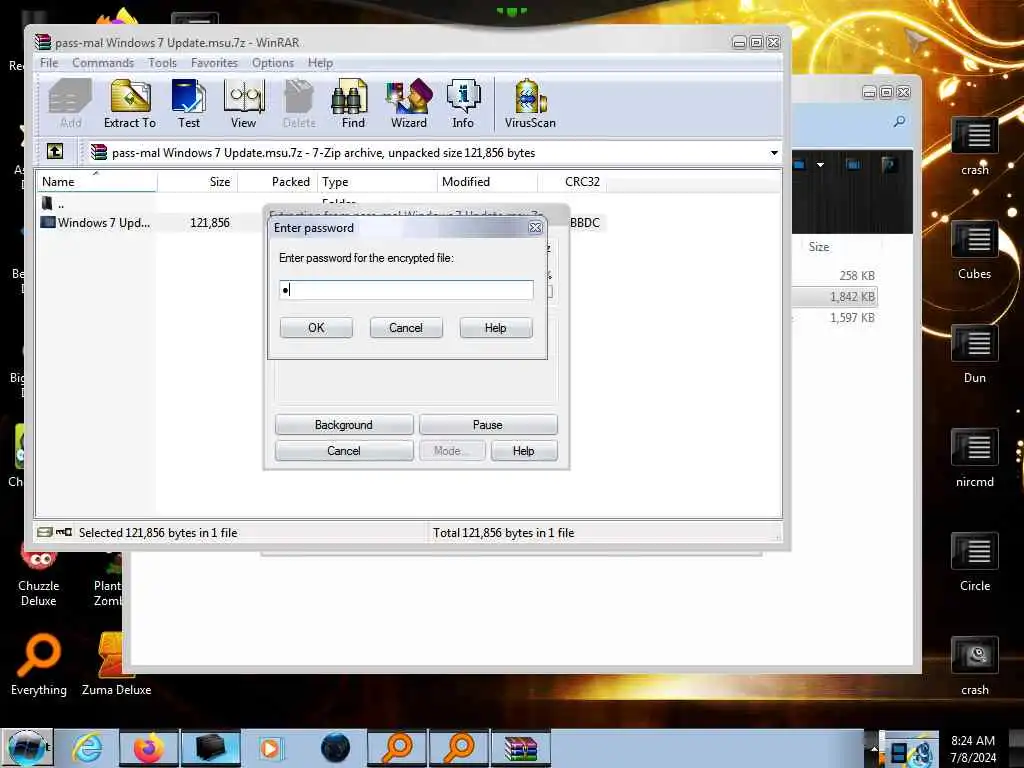Sort by Name column header
The height and width of the screenshot is (768, 1024).
[x=97, y=182]
